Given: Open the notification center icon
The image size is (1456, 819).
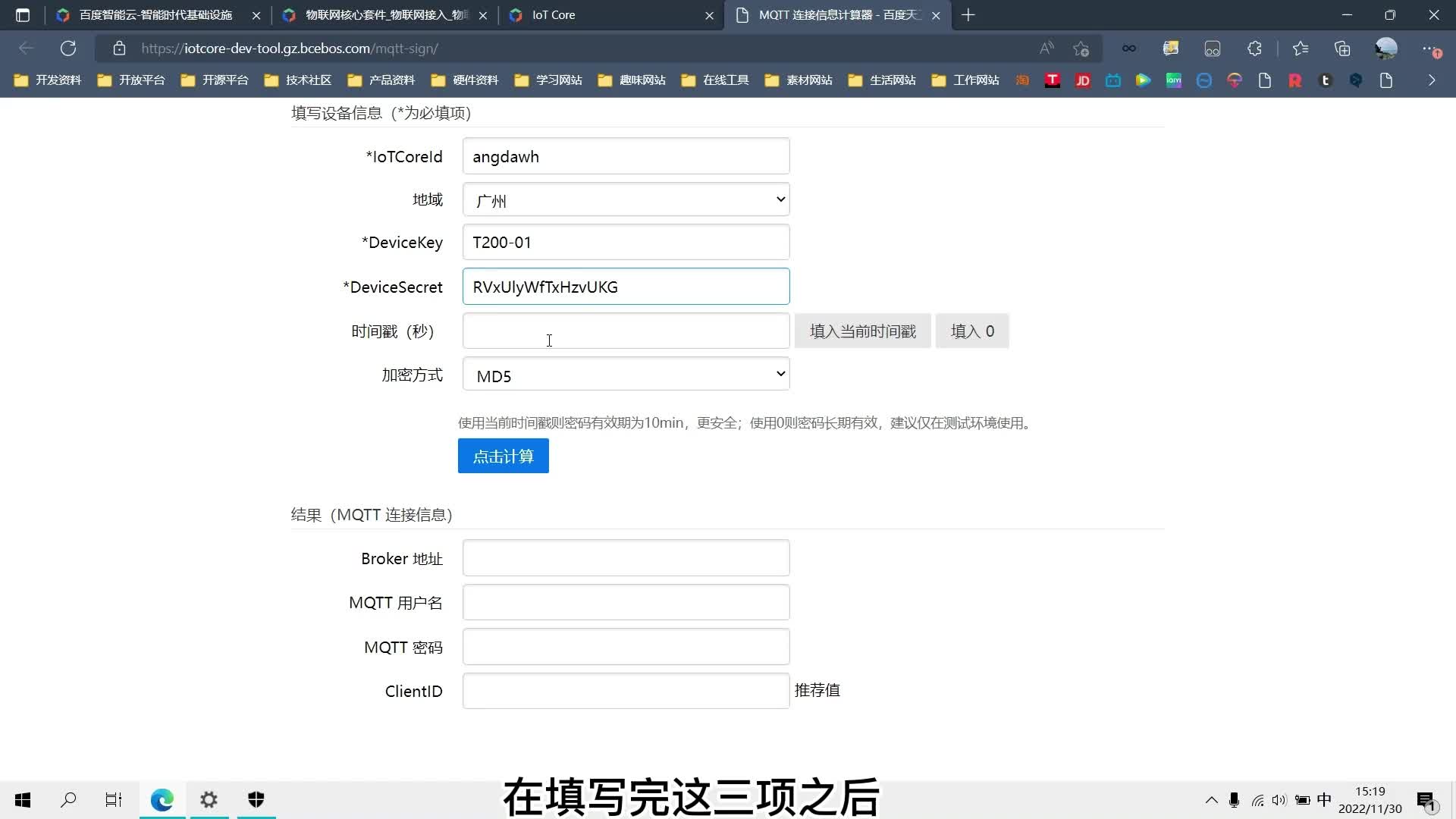Looking at the screenshot, I should [1426, 801].
